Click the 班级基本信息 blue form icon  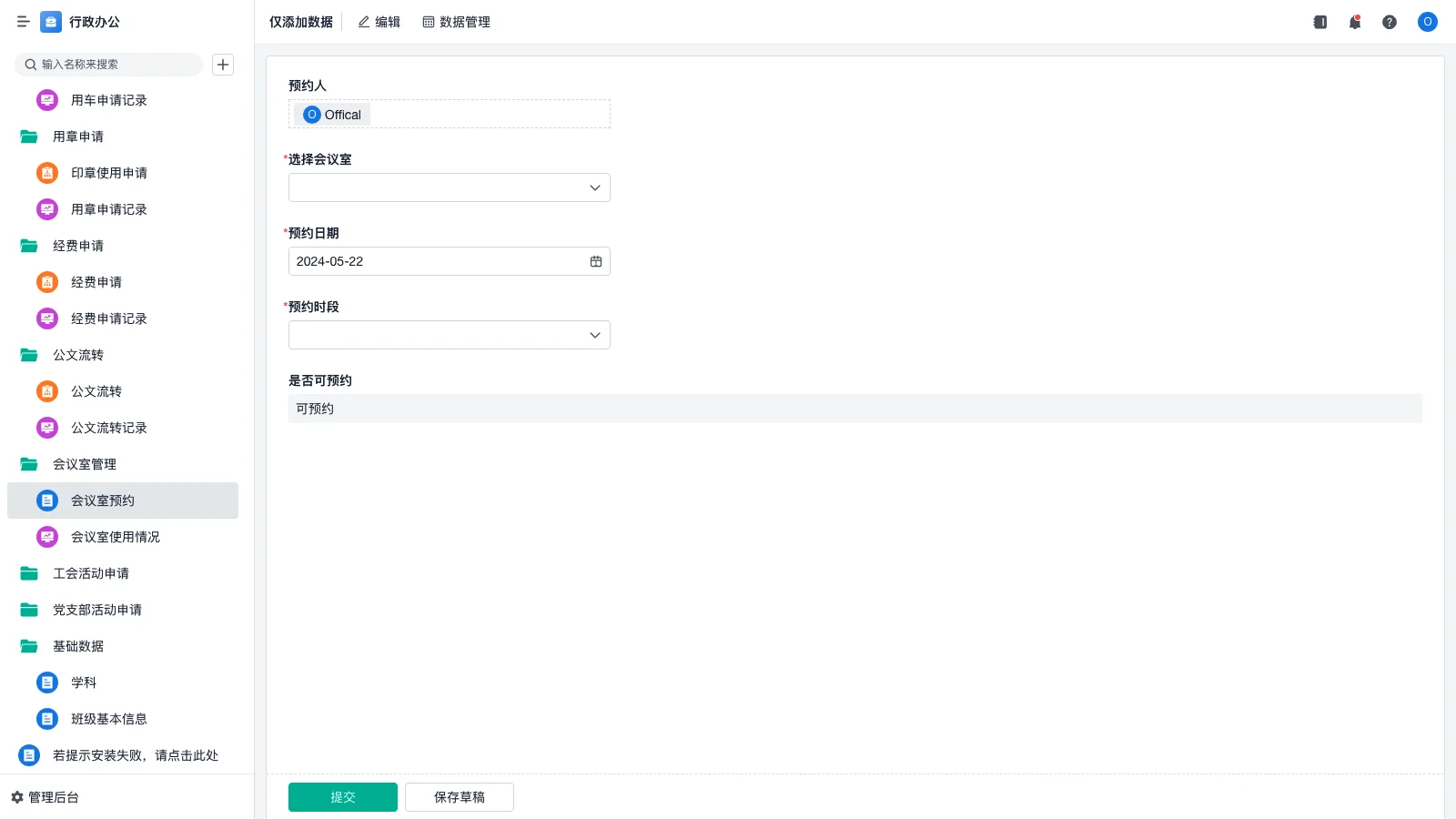point(47,719)
